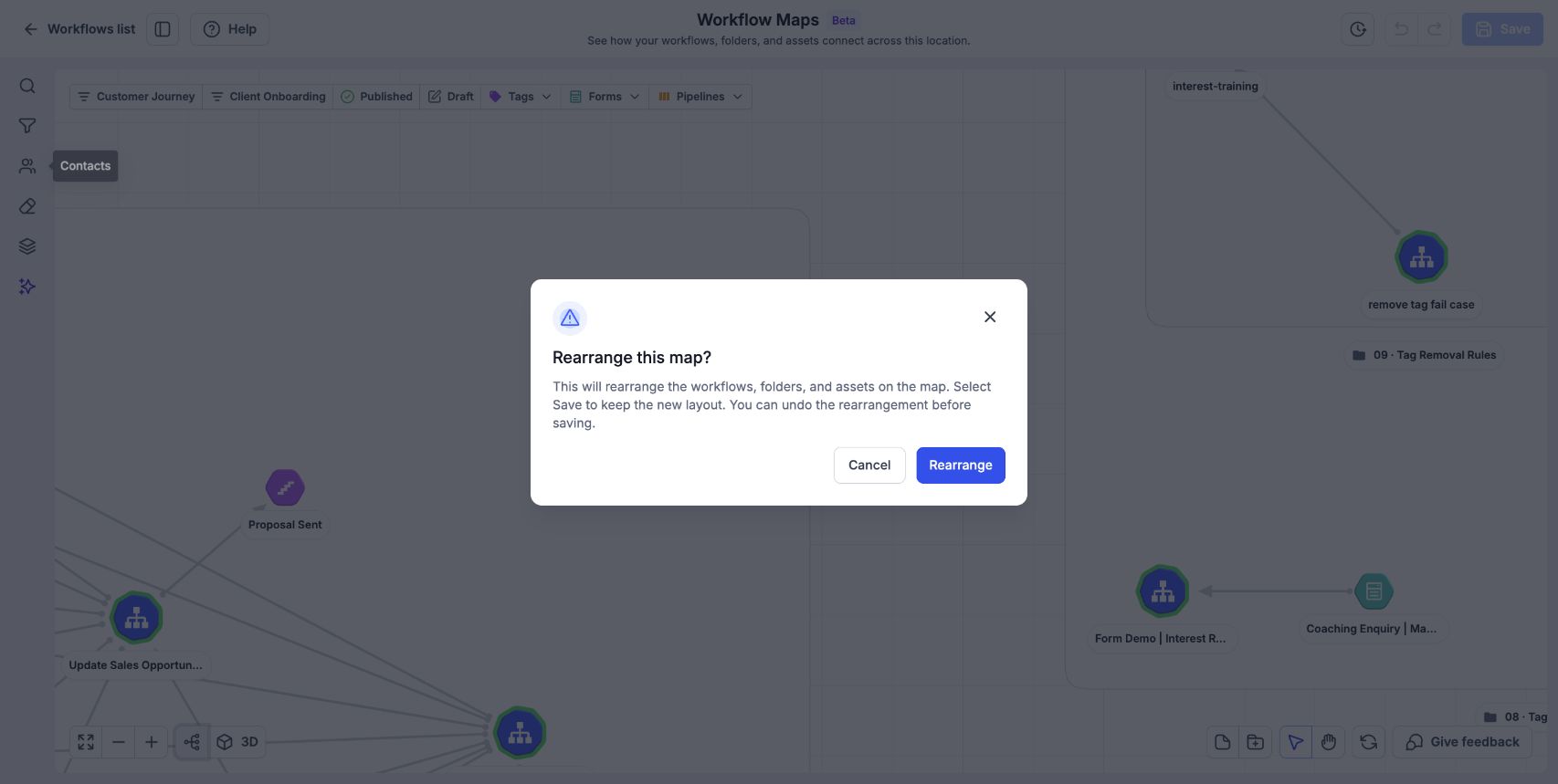Image resolution: width=1558 pixels, height=784 pixels.
Task: Toggle the 3D view button
Action: click(x=238, y=742)
